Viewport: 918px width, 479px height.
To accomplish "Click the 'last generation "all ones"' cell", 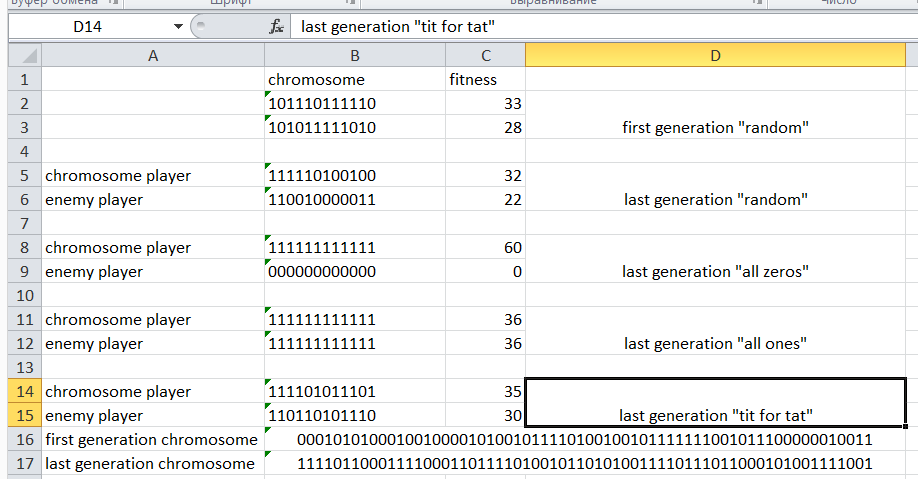I will [x=715, y=344].
